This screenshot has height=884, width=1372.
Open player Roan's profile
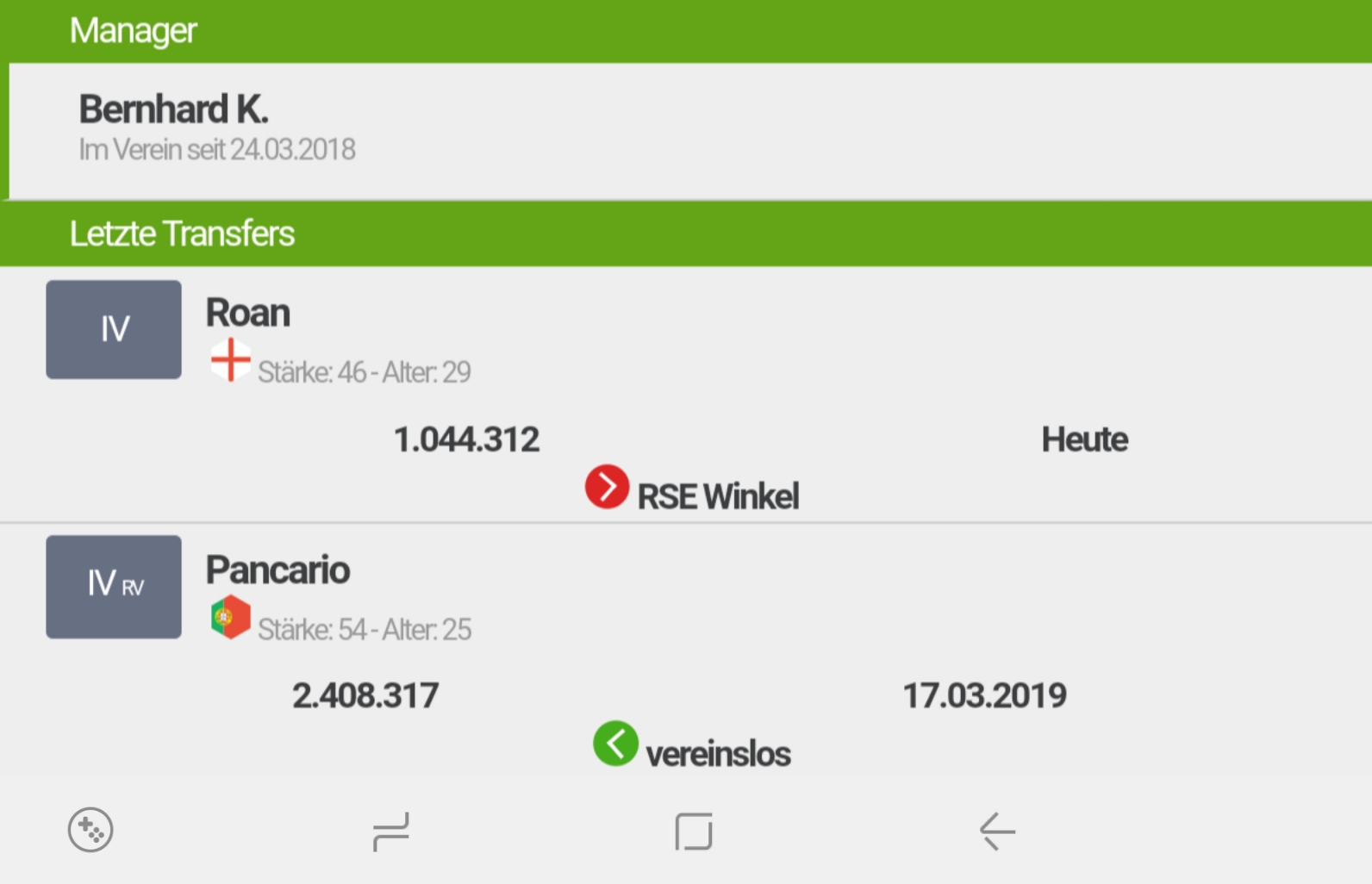click(248, 313)
